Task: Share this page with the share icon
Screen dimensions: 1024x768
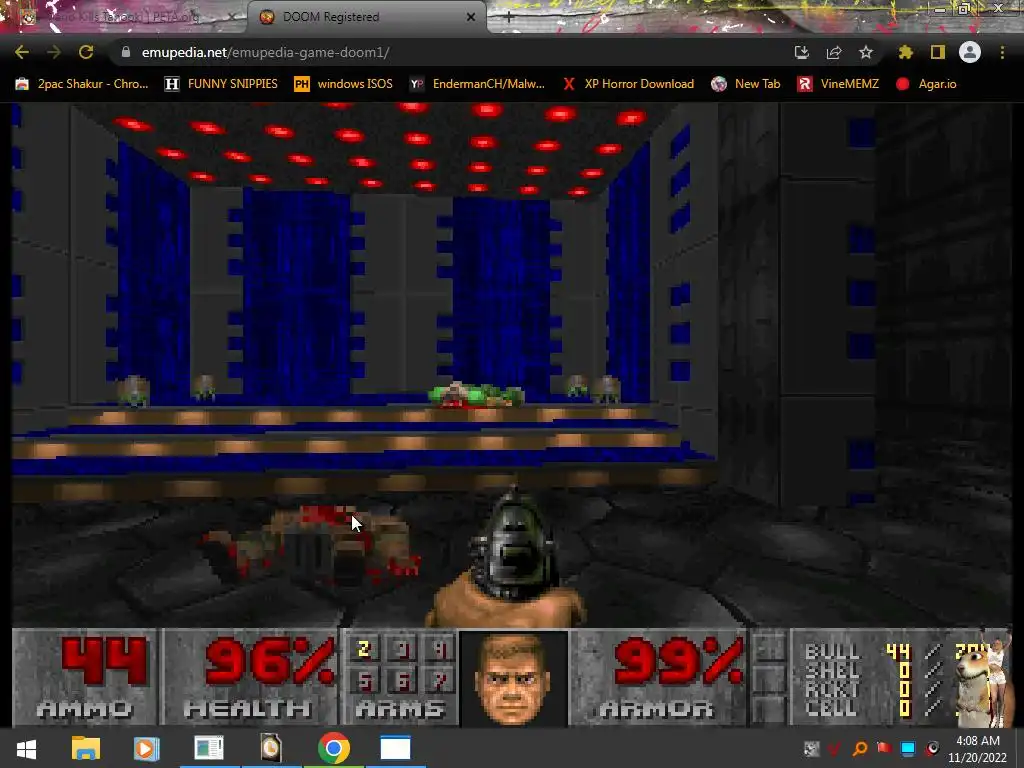Action: [833, 52]
